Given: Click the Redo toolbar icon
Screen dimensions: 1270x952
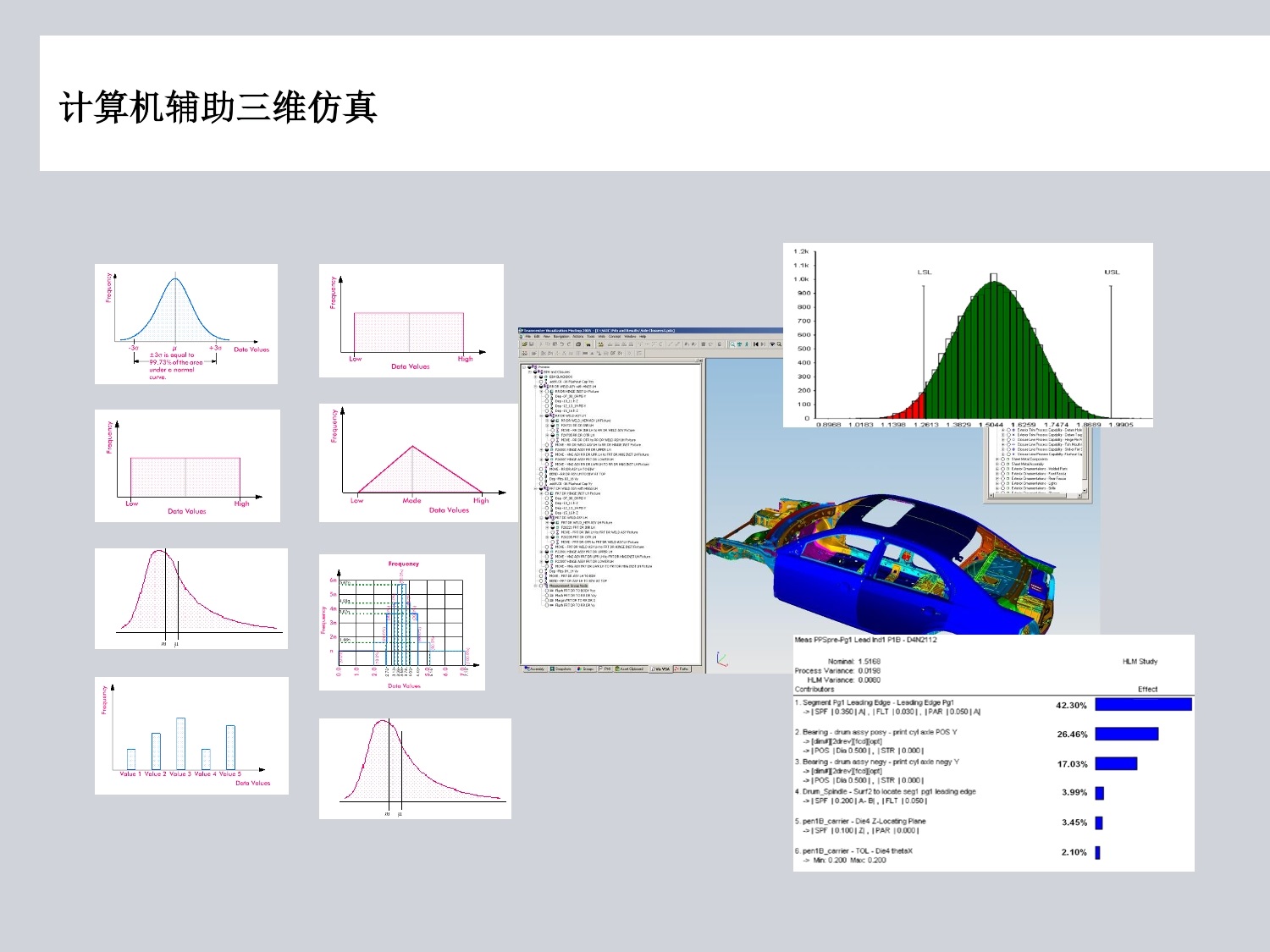Looking at the screenshot, I should [569, 344].
